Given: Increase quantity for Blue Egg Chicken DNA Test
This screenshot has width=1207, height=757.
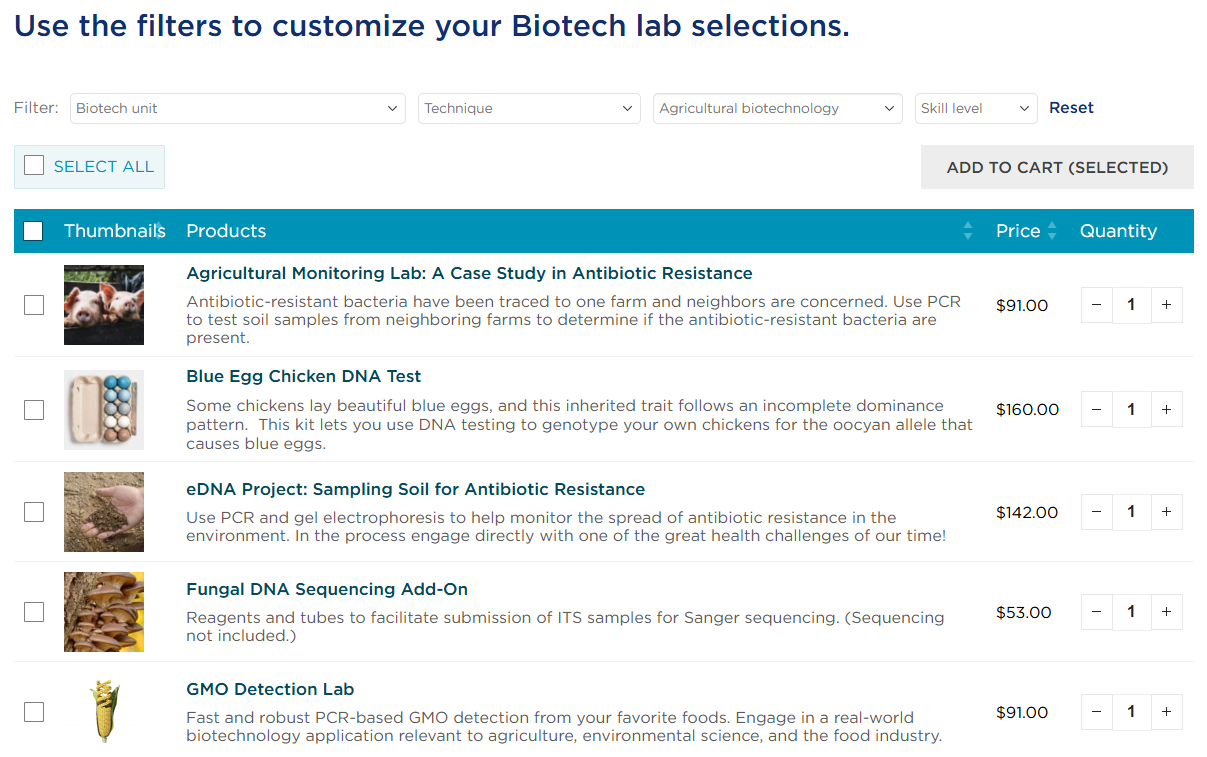Looking at the screenshot, I should coord(1166,409).
